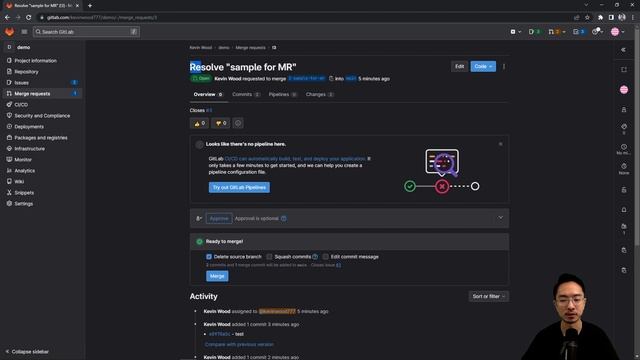Toggle Edit commit message checkbox
The height and width of the screenshot is (360, 640).
click(325, 257)
